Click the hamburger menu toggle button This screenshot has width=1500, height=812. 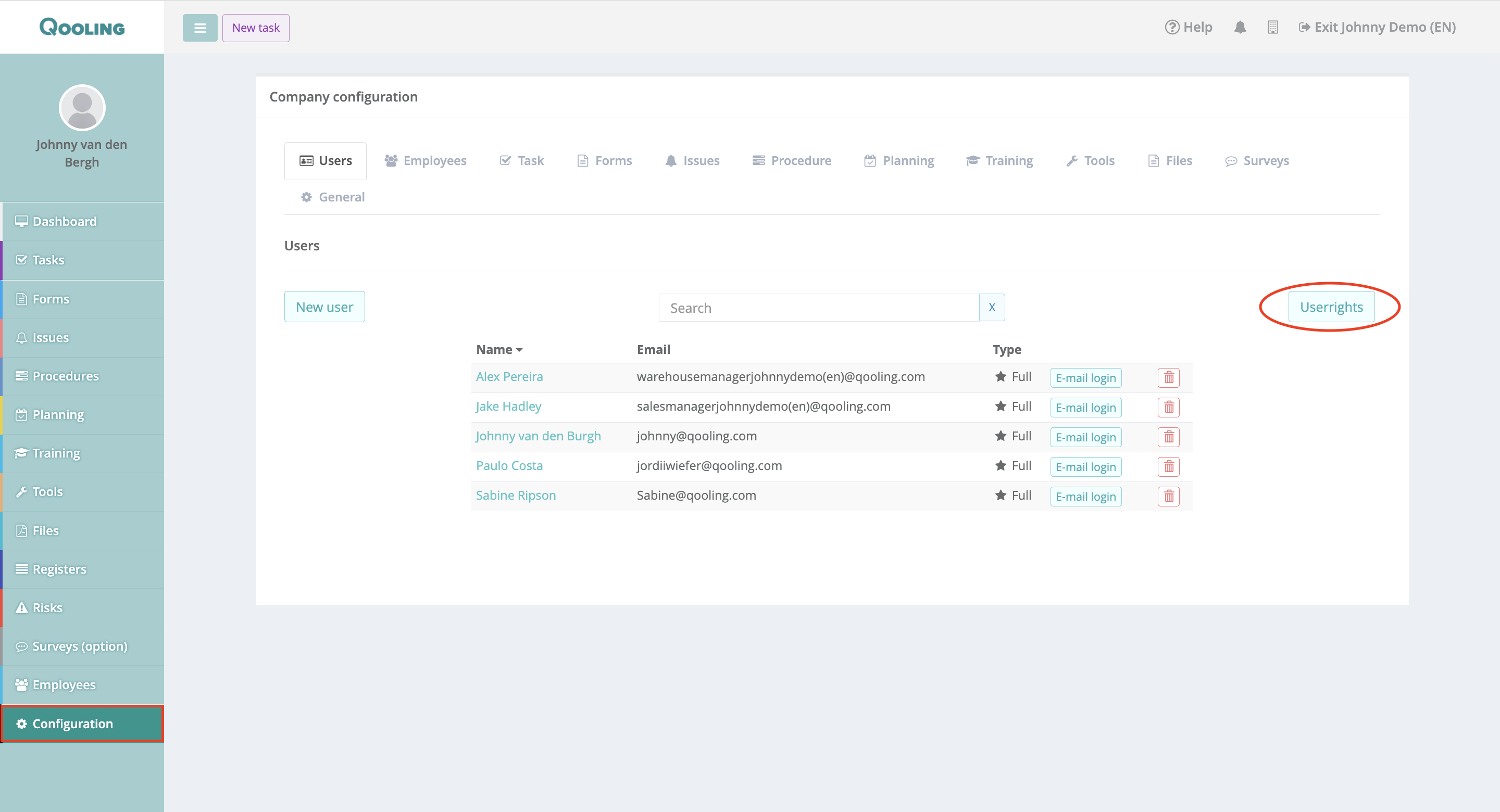(x=199, y=28)
